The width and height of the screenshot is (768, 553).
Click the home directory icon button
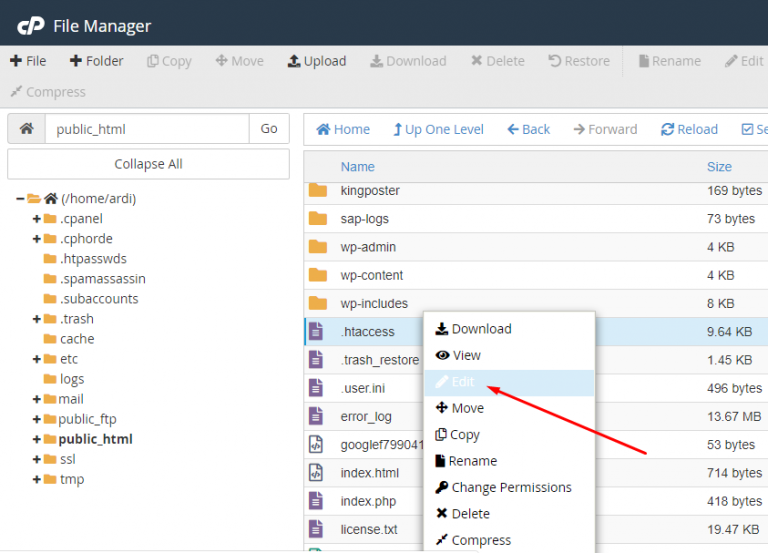[x=27, y=129]
